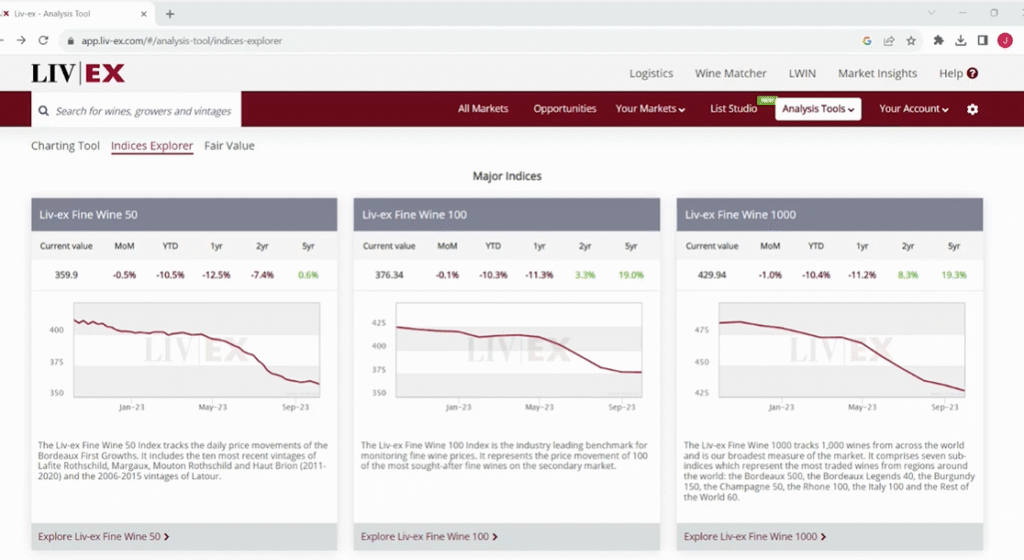This screenshot has width=1024, height=560.
Task: Open the List Studio menu item
Action: (733, 109)
